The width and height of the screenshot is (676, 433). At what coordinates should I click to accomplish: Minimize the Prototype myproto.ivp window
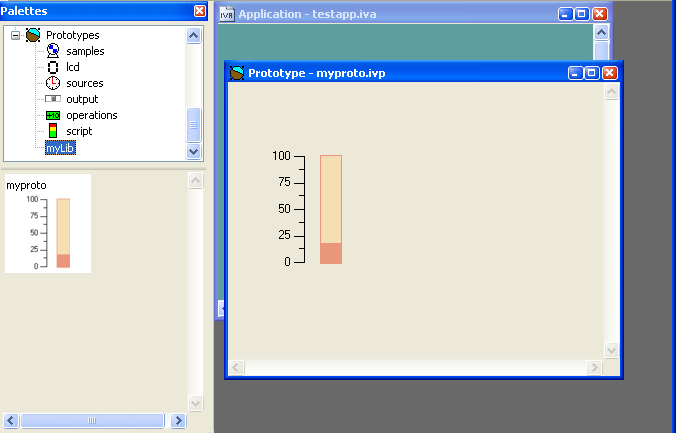point(575,73)
